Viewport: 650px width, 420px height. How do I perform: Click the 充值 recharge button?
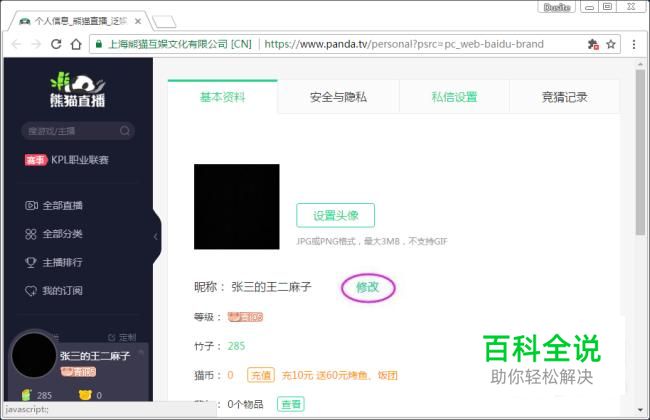point(261,375)
